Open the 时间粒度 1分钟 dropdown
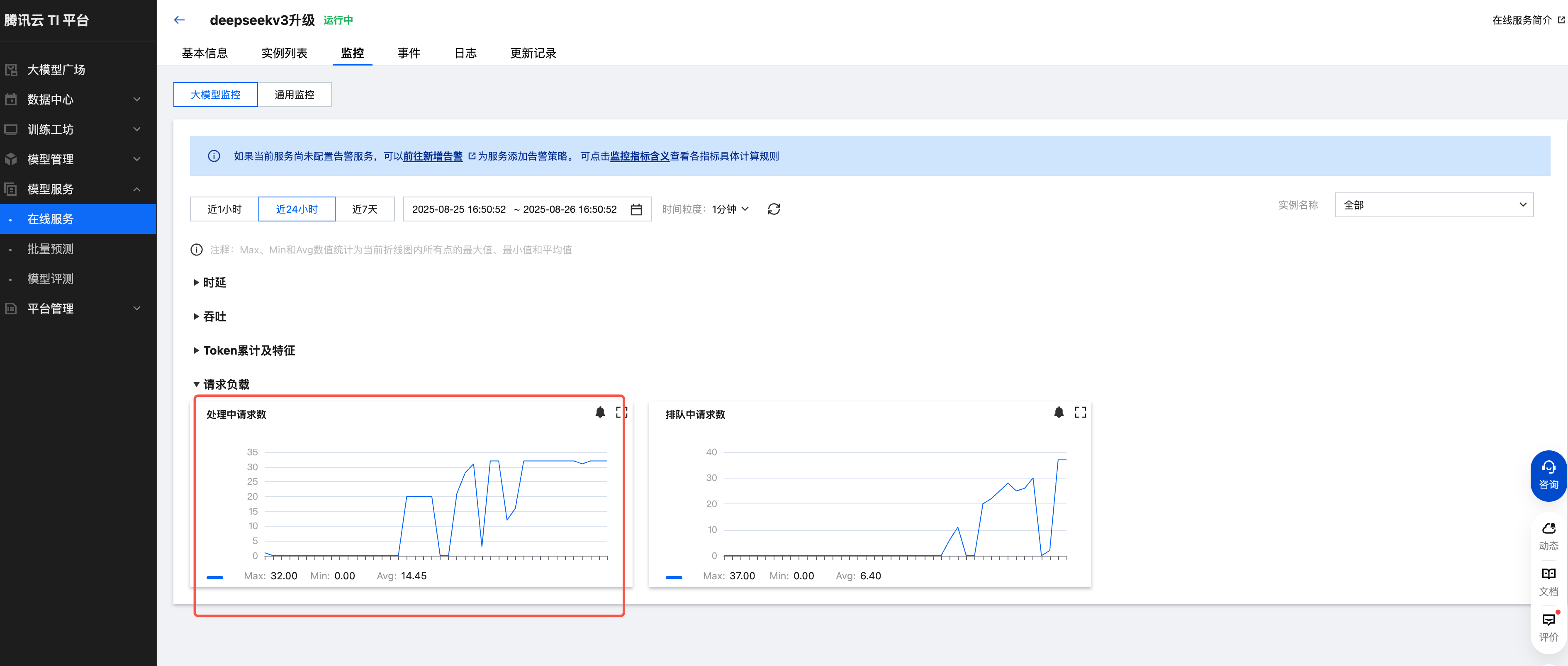 coord(730,209)
